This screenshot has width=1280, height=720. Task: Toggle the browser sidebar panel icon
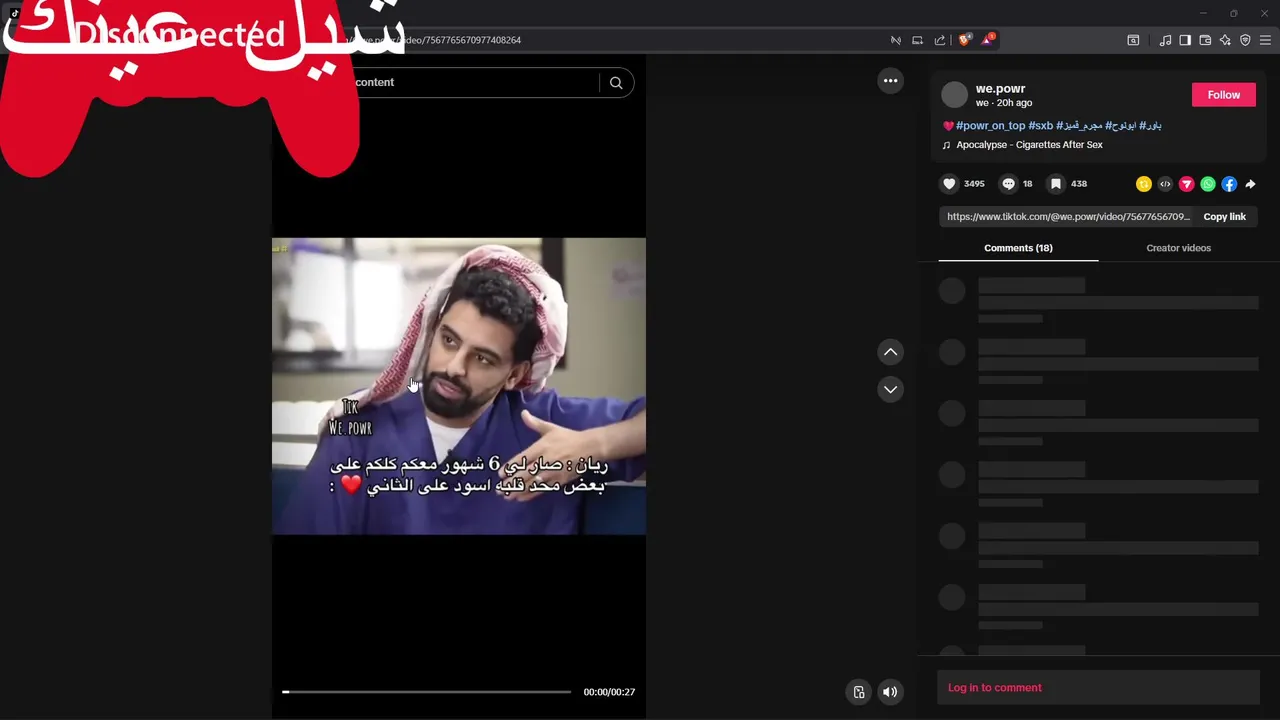pos(1185,40)
